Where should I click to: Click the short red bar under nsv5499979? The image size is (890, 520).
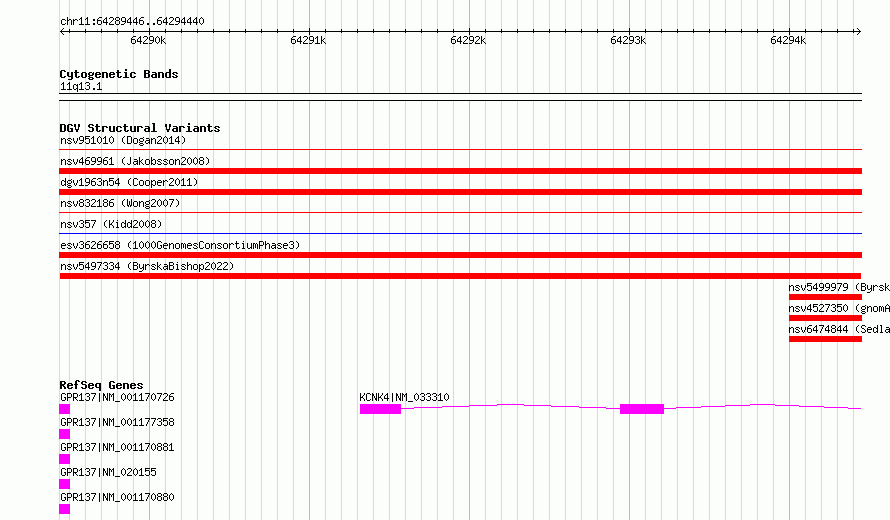(825, 297)
